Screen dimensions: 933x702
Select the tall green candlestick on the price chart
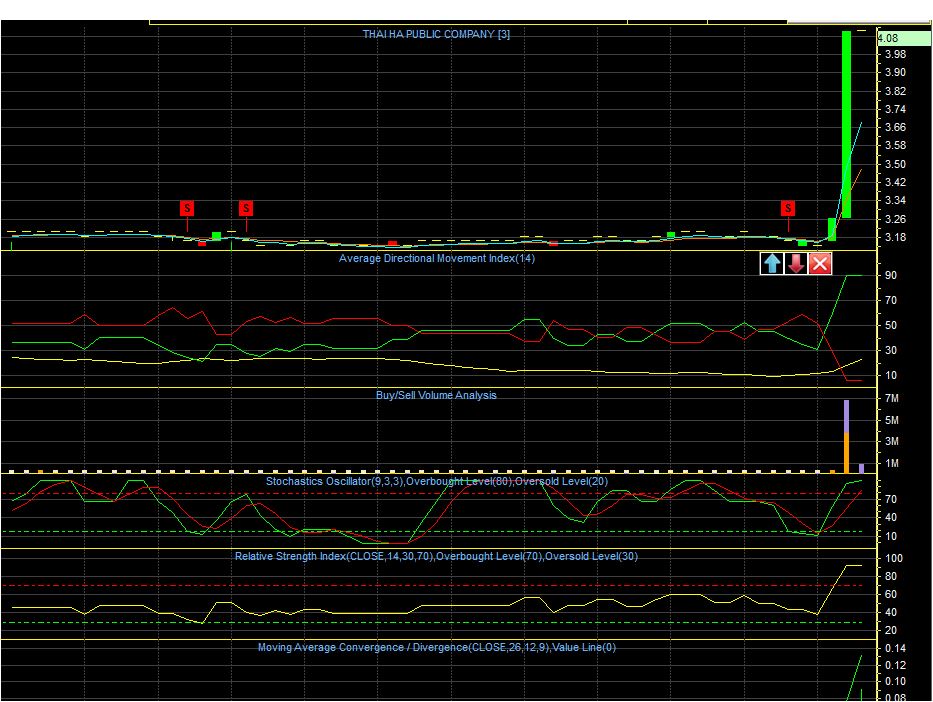tap(846, 124)
